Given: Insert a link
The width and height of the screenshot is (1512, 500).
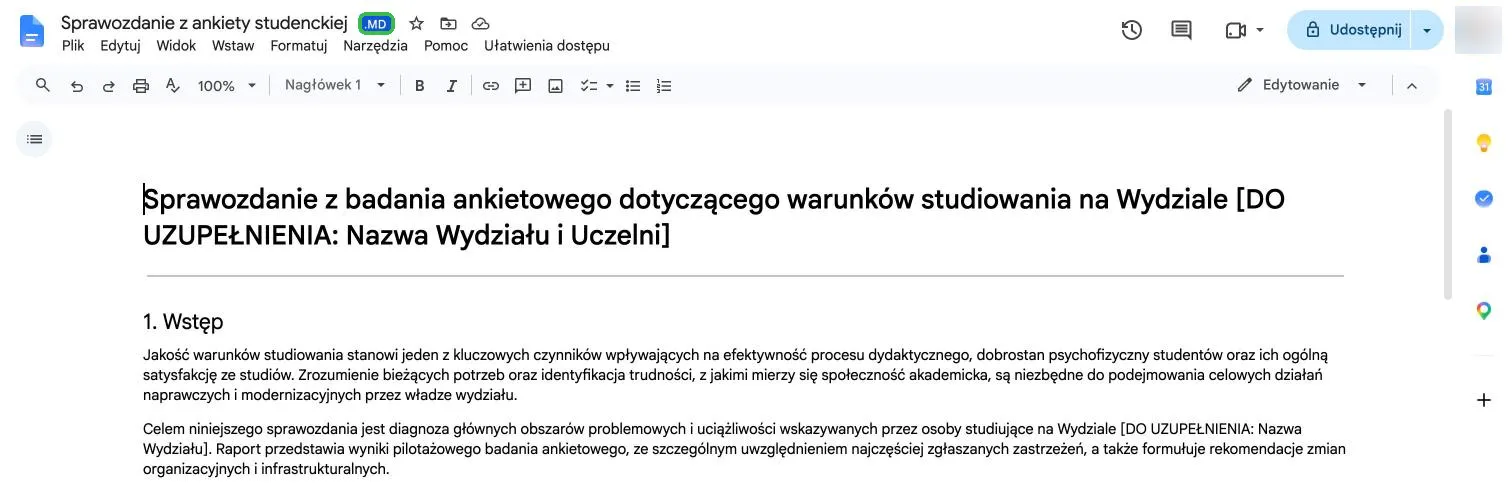Looking at the screenshot, I should 491,86.
